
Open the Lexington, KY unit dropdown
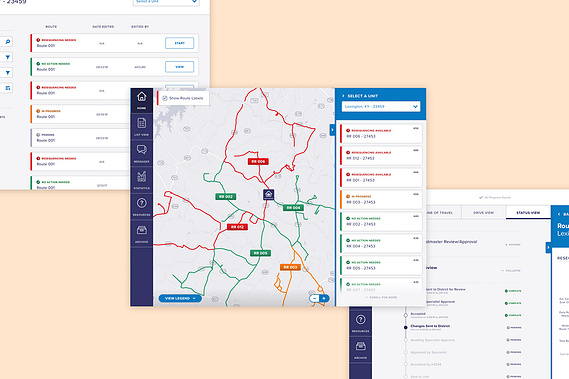[381, 106]
